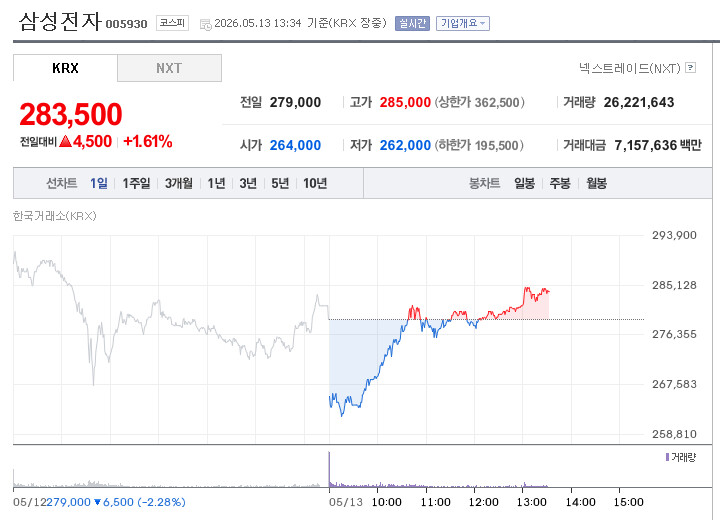Toggle the 실시간 real-time button
720x520 pixels.
pyautogui.click(x=412, y=23)
